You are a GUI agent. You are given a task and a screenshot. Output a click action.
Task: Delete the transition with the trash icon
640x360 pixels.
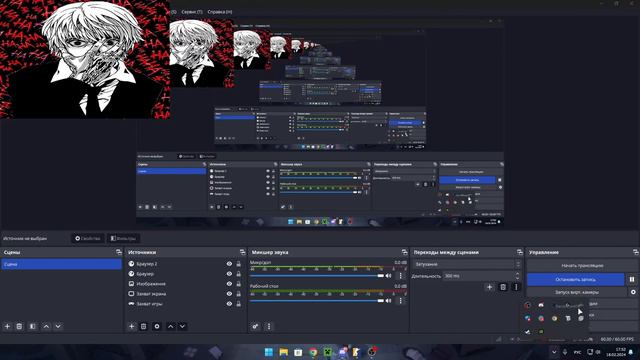(503, 287)
